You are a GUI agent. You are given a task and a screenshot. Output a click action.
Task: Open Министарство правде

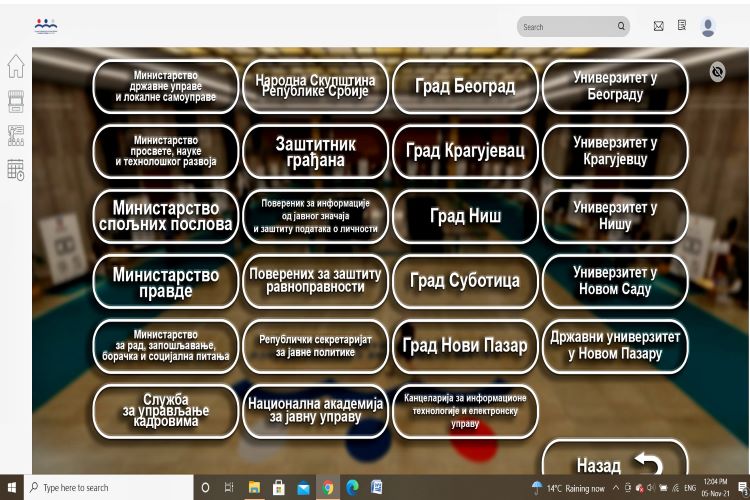[x=165, y=282]
